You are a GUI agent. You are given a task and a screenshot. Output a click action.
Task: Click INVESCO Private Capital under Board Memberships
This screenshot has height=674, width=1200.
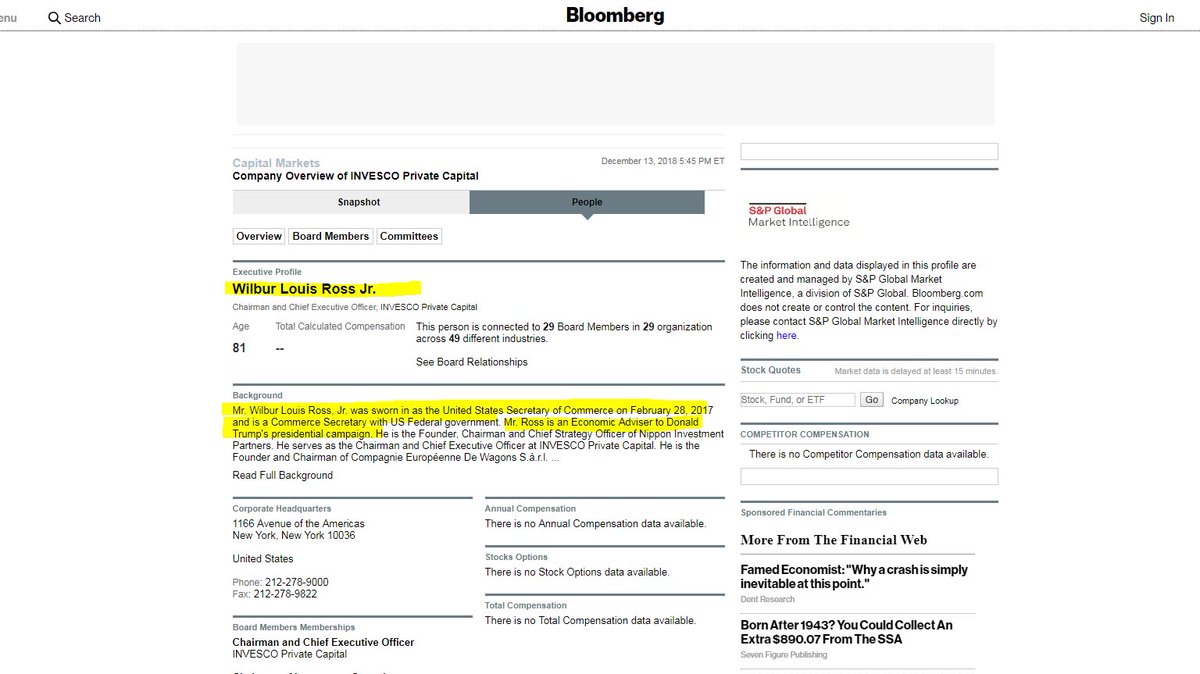[290, 654]
